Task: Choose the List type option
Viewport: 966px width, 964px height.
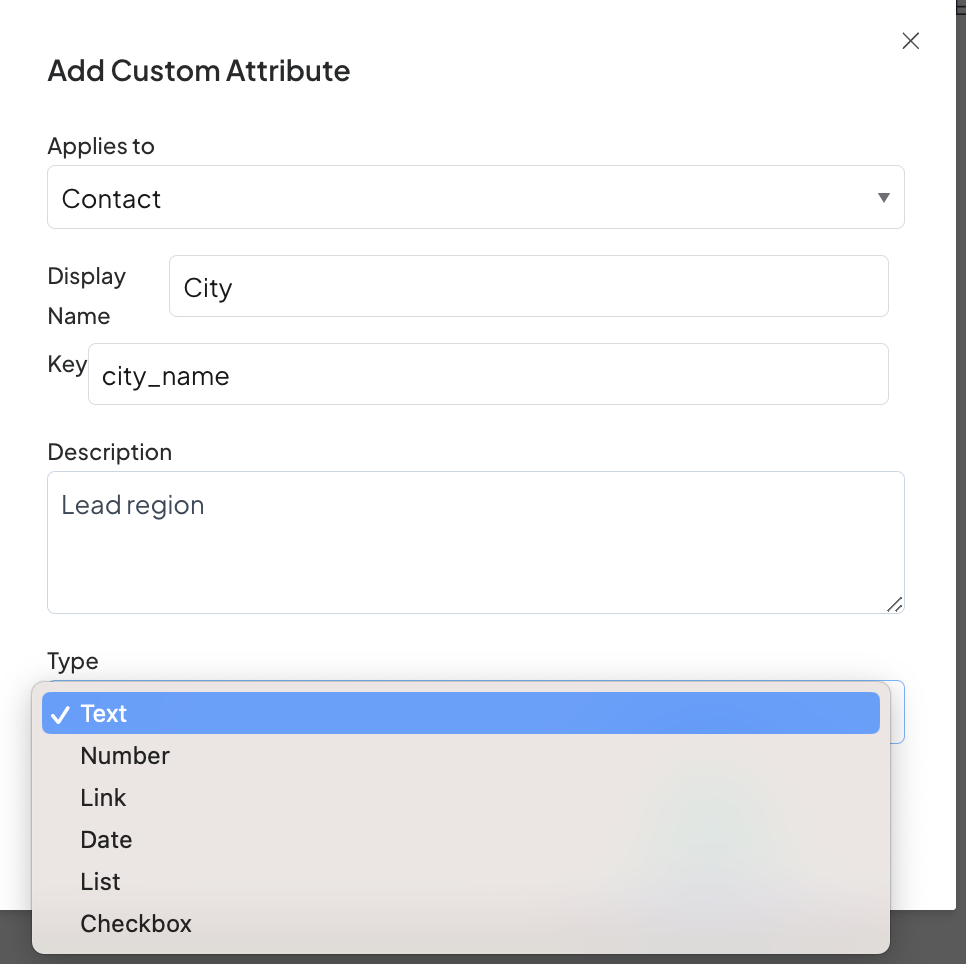Action: [x=101, y=882]
